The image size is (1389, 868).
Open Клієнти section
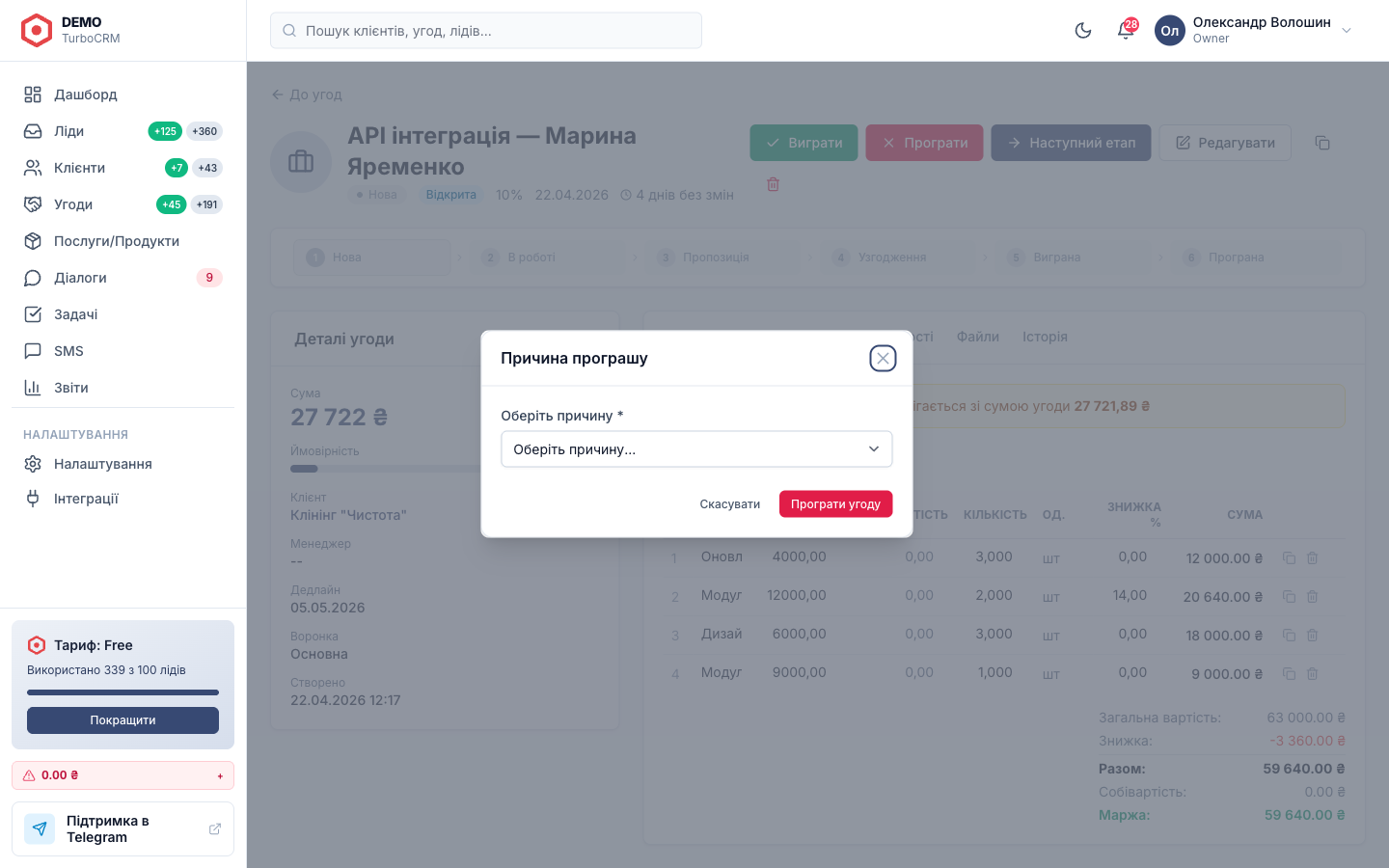pos(123,168)
